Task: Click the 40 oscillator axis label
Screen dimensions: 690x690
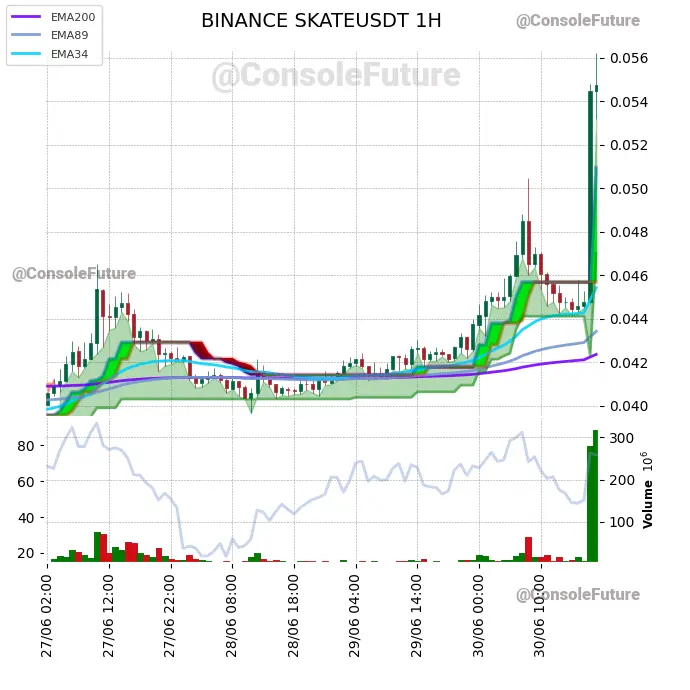Action: pos(26,518)
